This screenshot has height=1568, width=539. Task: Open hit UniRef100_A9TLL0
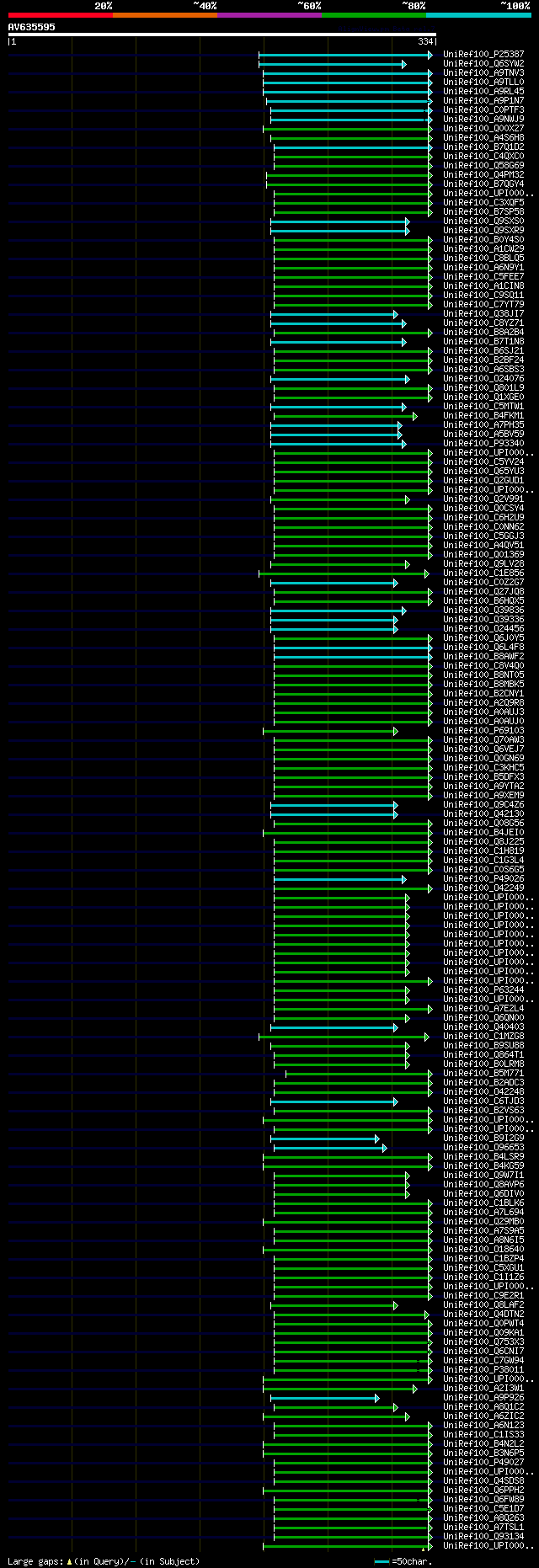(x=483, y=83)
